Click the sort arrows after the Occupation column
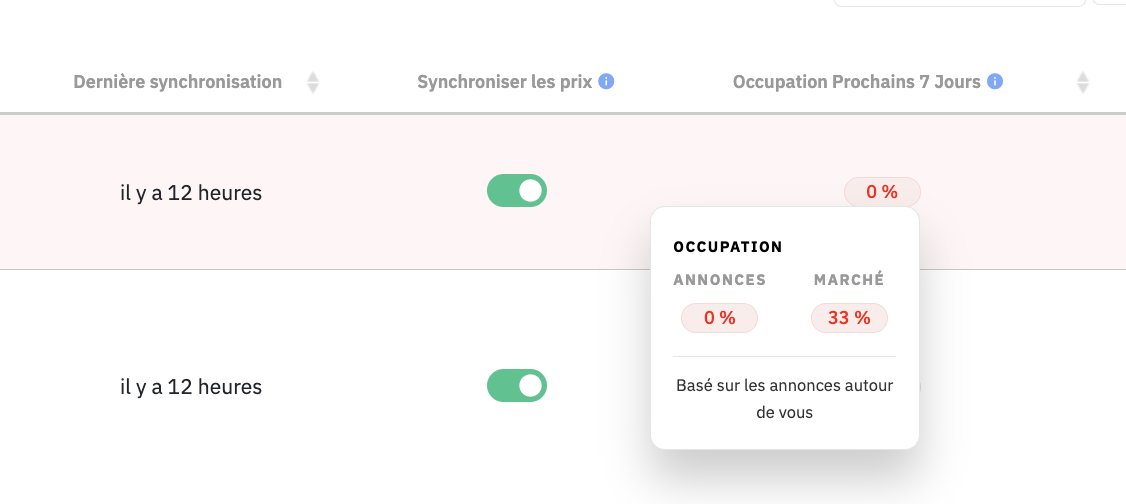Image resolution: width=1126 pixels, height=504 pixels. click(1082, 83)
